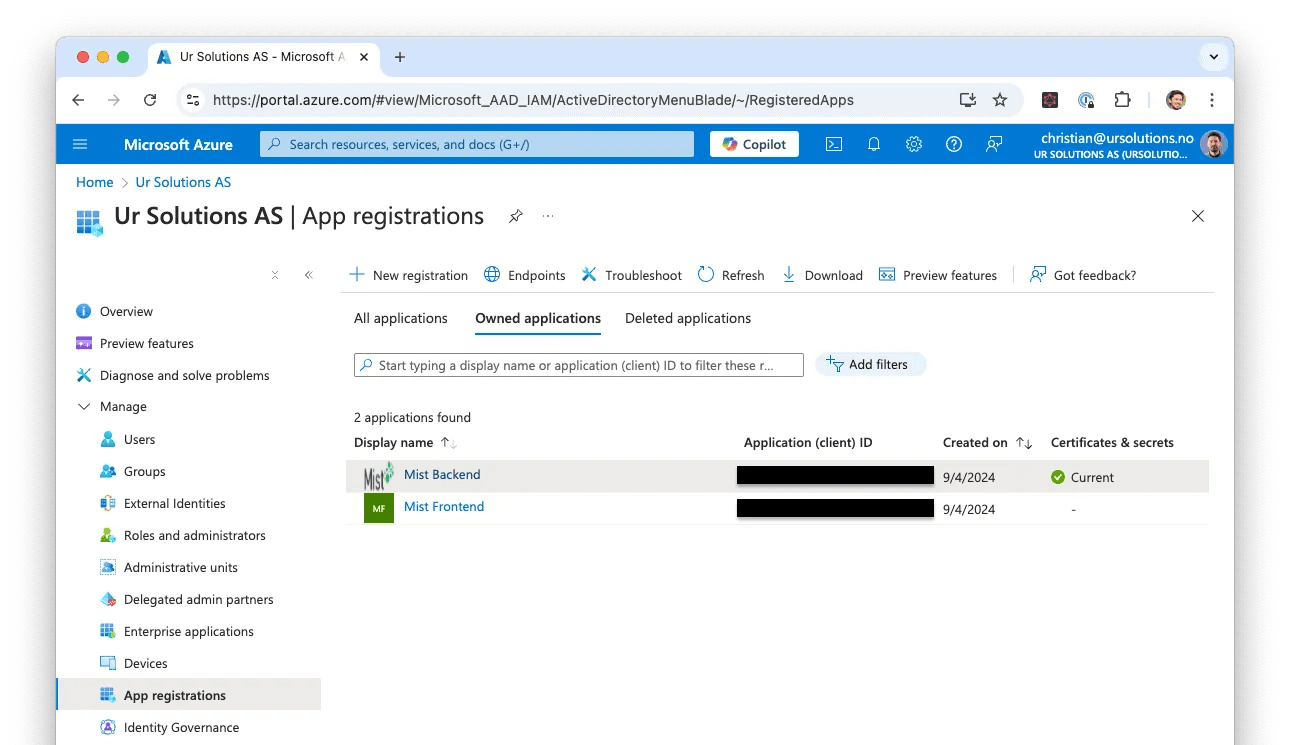Click New registration
Screen dimensions: 1290x745
click(408, 275)
